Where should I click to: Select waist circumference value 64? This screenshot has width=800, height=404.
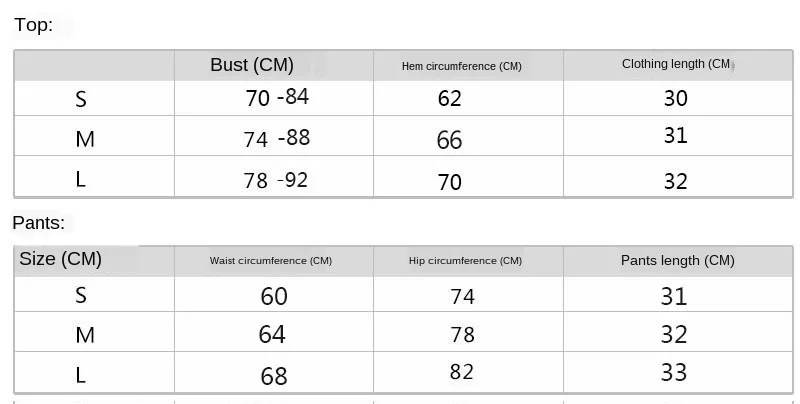271,334
